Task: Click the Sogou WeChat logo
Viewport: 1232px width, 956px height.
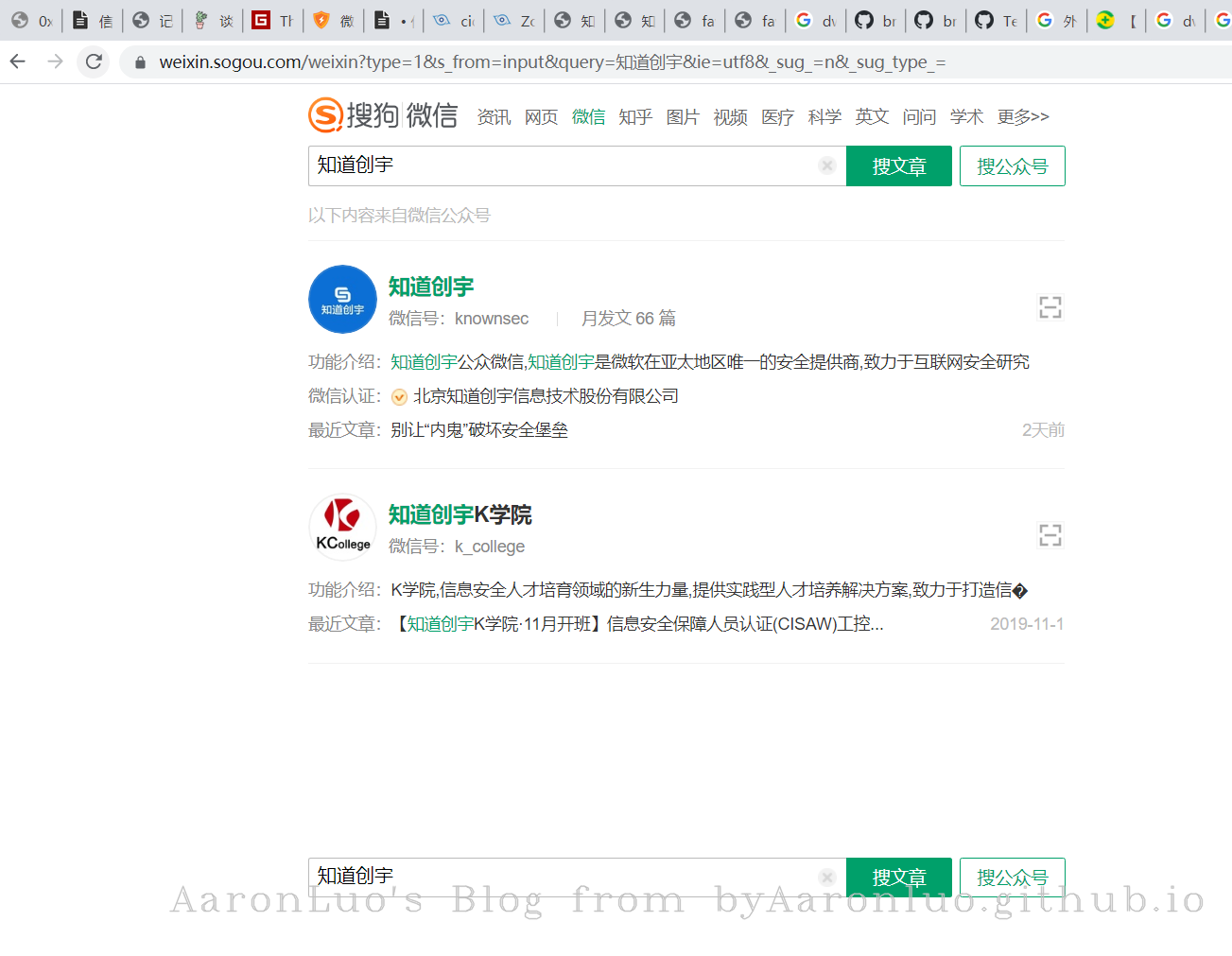Action: coord(382,115)
